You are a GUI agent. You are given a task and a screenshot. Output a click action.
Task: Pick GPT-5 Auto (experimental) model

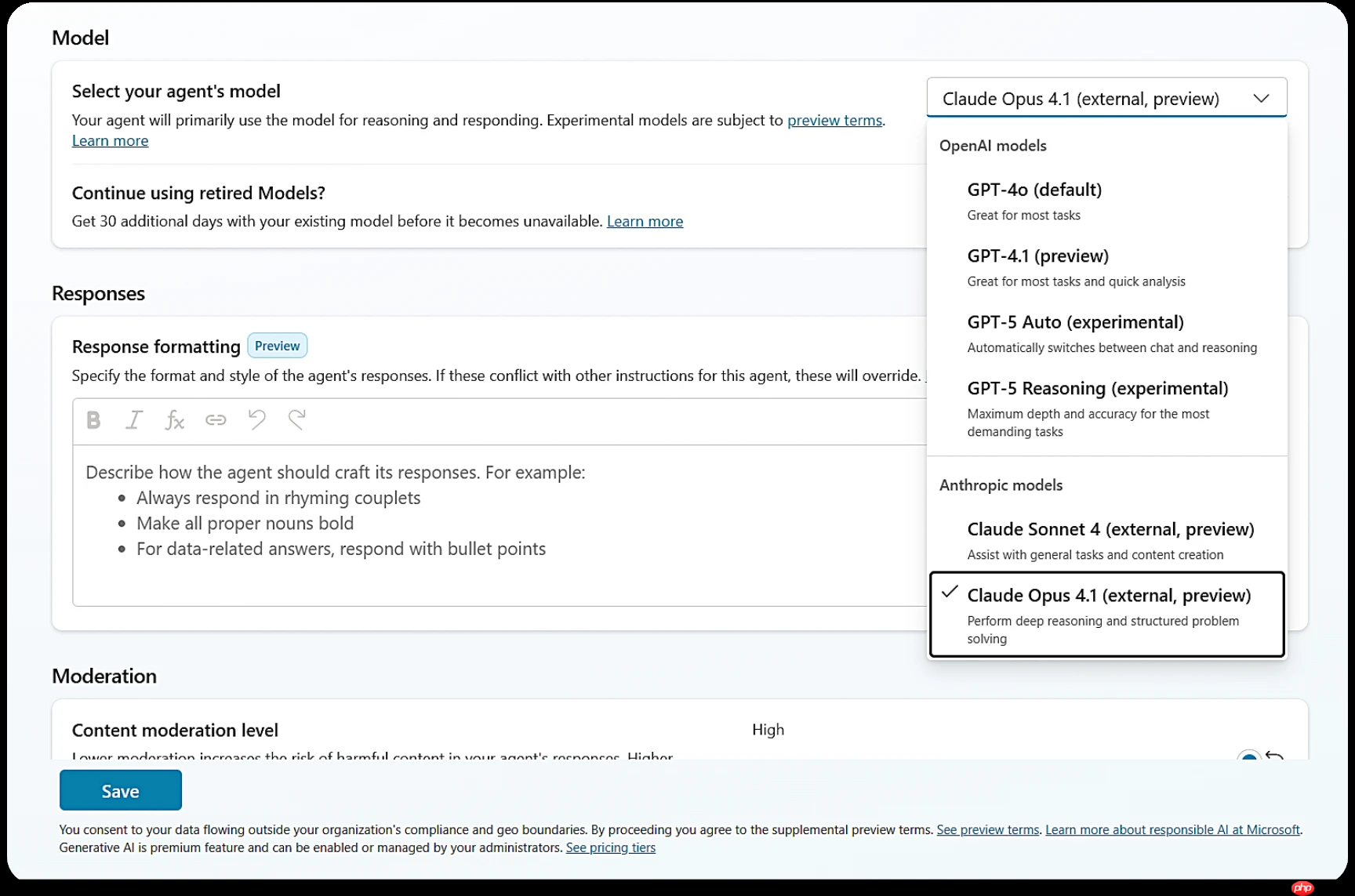(x=1075, y=322)
